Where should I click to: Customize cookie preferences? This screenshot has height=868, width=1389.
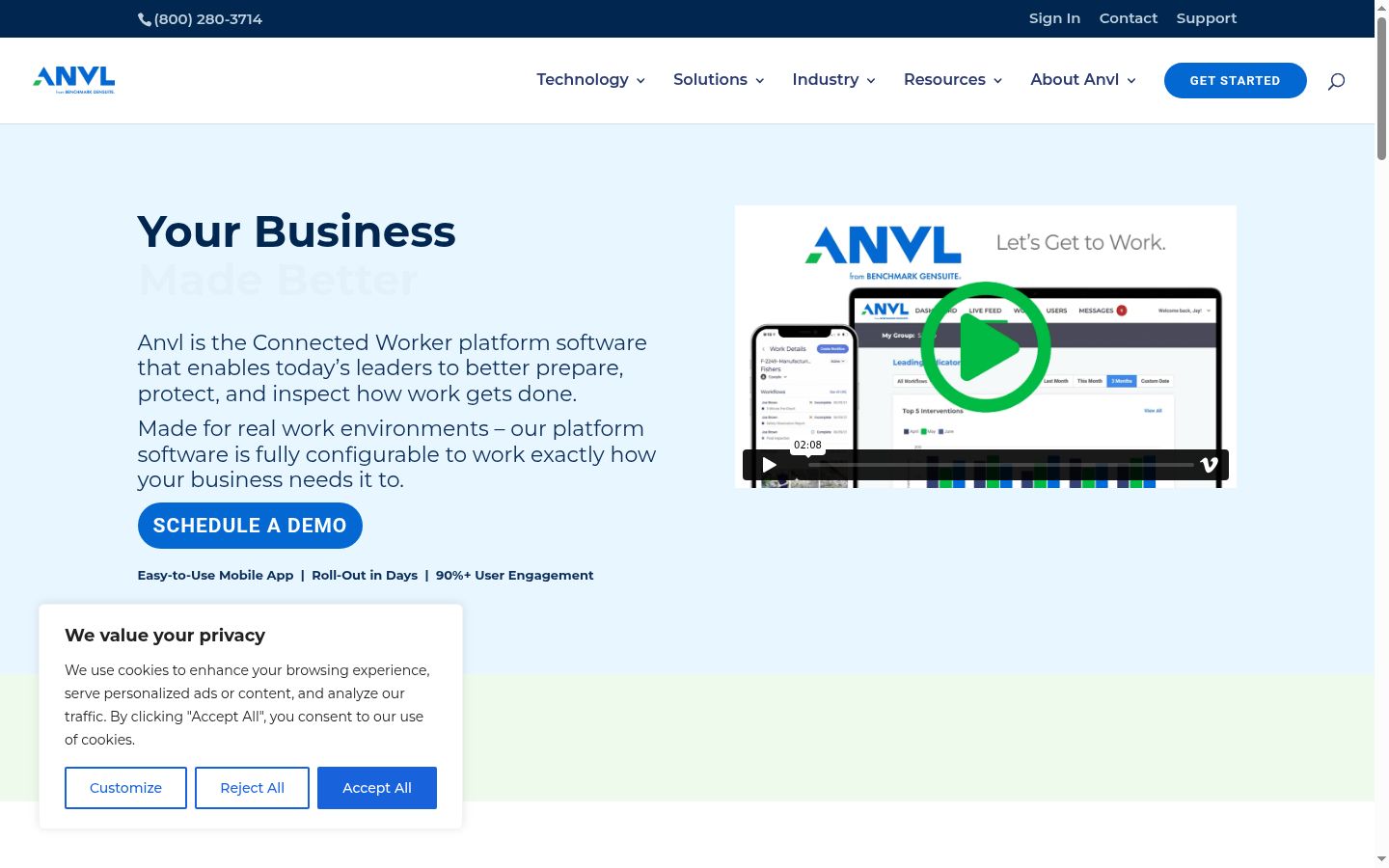pos(125,788)
